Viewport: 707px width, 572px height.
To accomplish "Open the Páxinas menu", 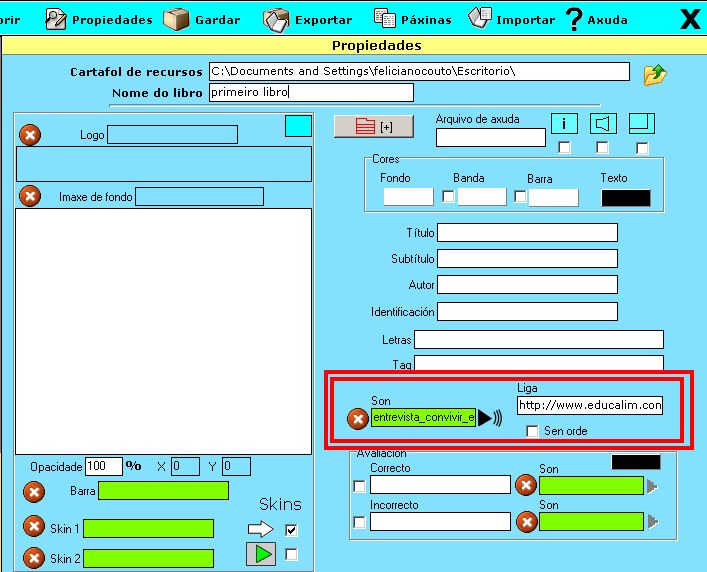I will [x=412, y=19].
